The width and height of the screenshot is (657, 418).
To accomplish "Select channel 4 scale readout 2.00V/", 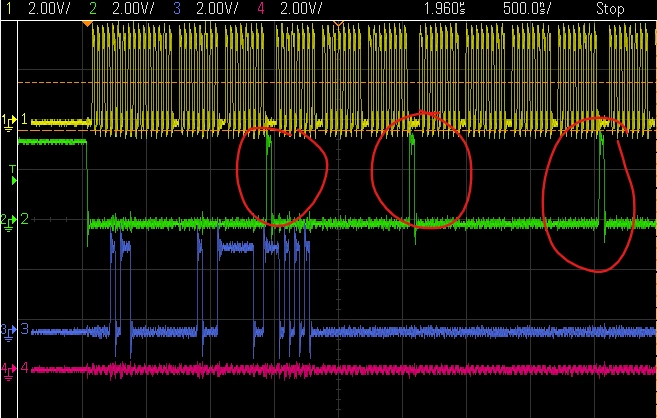I will 301,9.
